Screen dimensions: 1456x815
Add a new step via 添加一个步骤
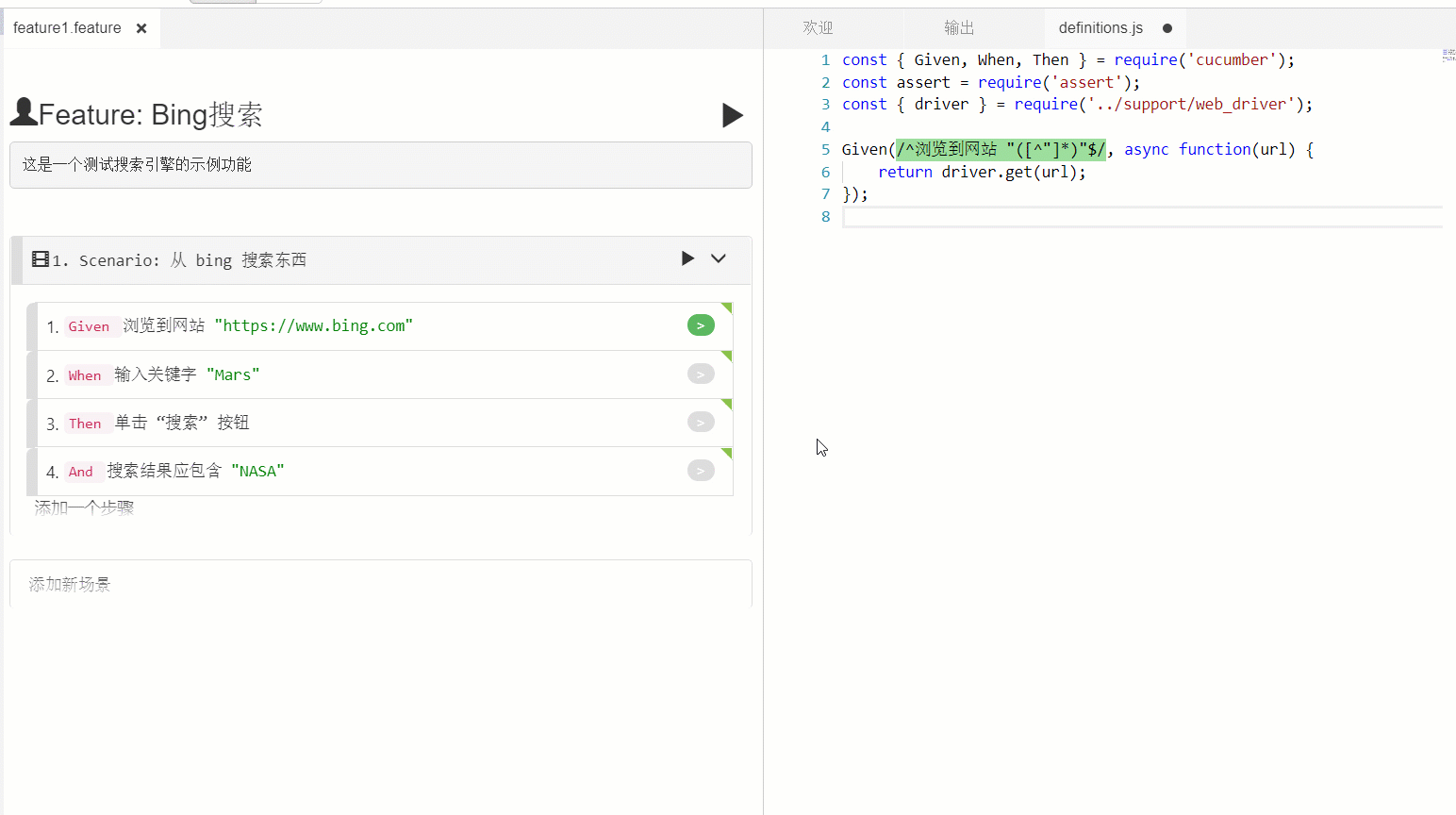(84, 507)
